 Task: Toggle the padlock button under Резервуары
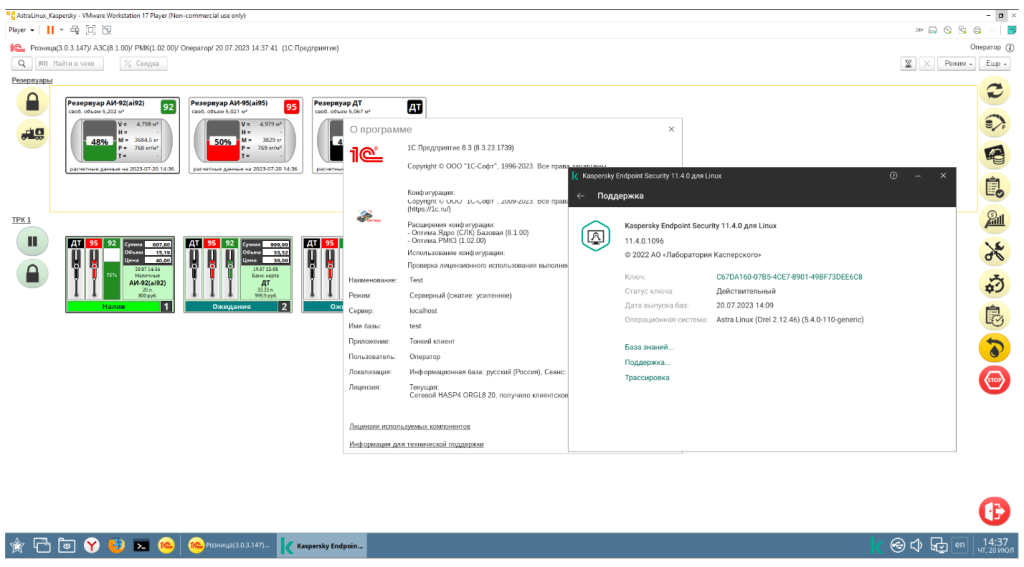[32, 102]
